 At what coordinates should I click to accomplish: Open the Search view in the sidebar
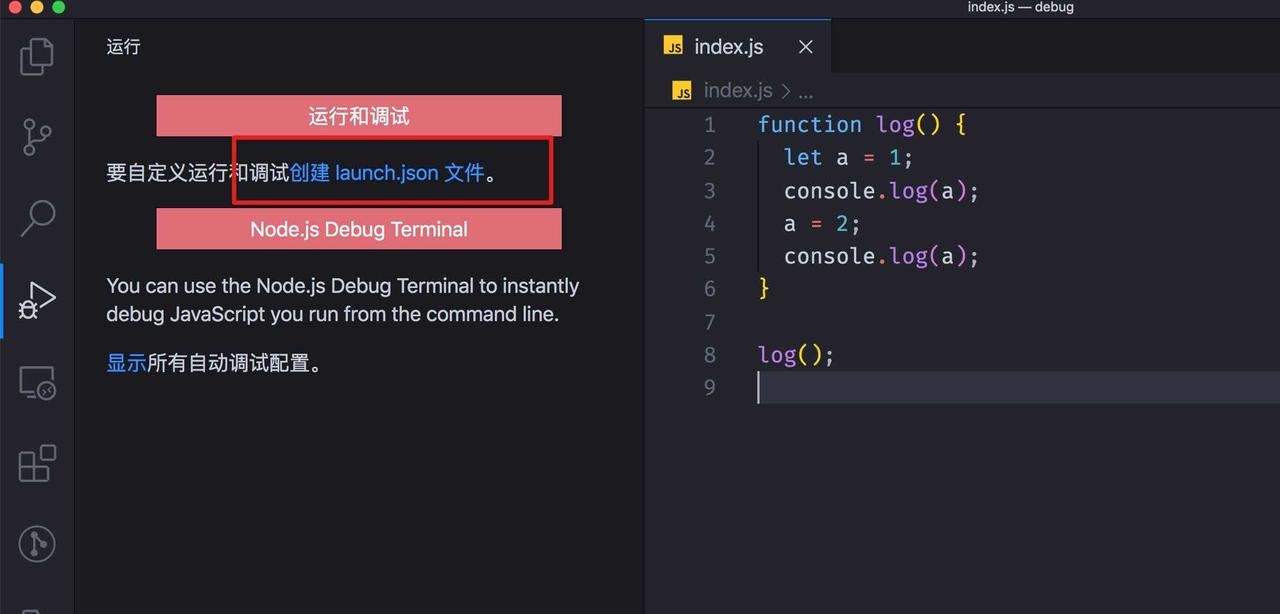(x=37, y=218)
